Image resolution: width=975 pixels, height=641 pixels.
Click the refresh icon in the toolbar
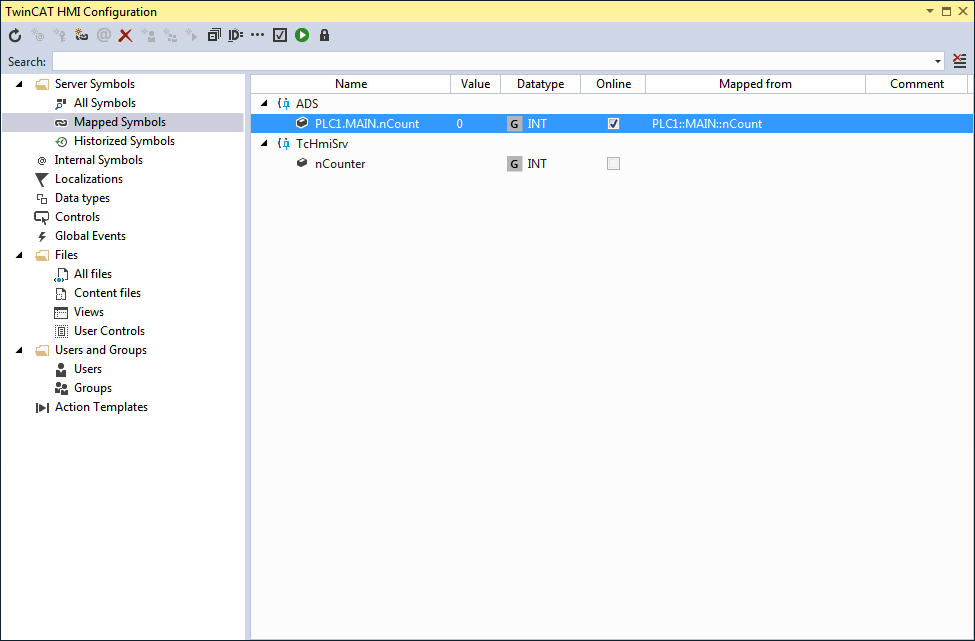(15, 35)
